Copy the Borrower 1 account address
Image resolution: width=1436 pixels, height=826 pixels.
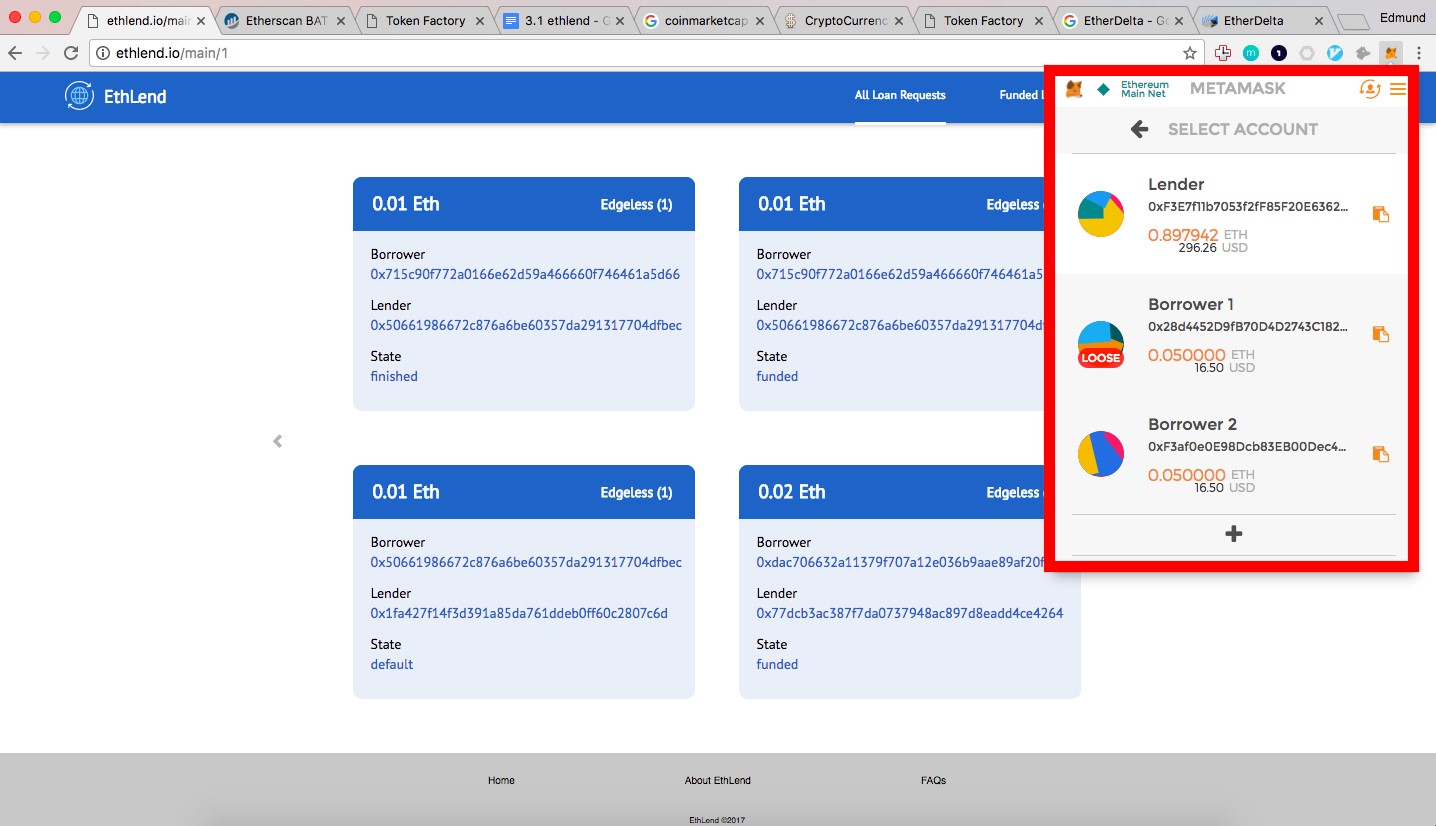coord(1381,334)
